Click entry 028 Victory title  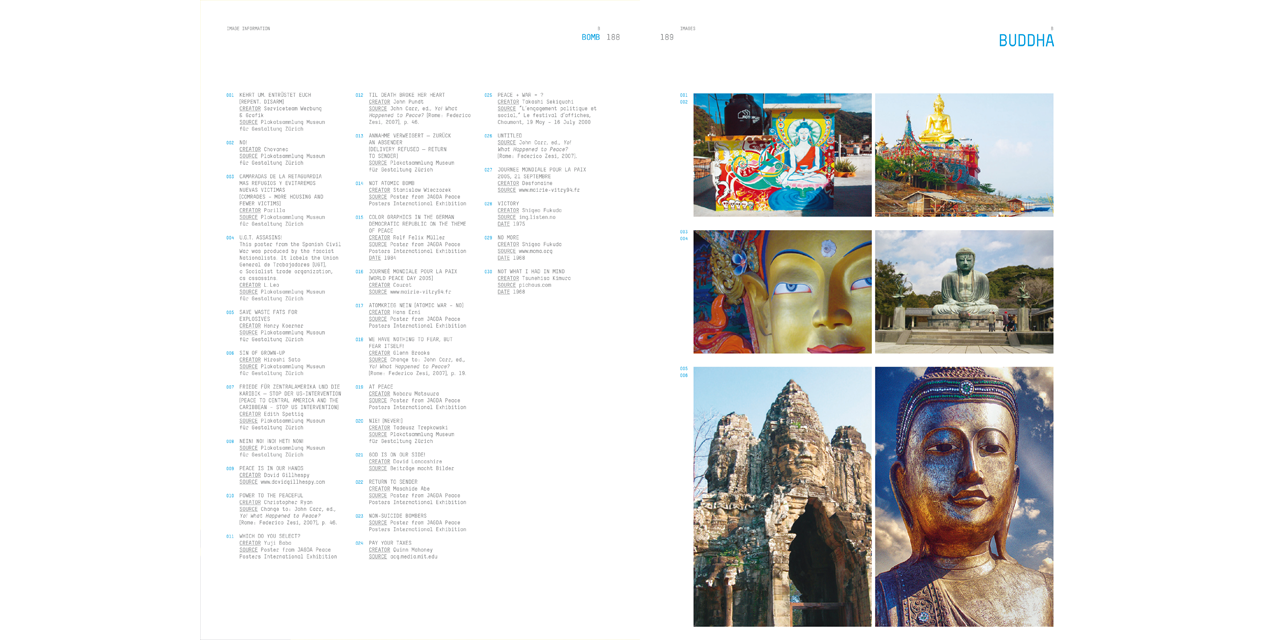pos(508,204)
